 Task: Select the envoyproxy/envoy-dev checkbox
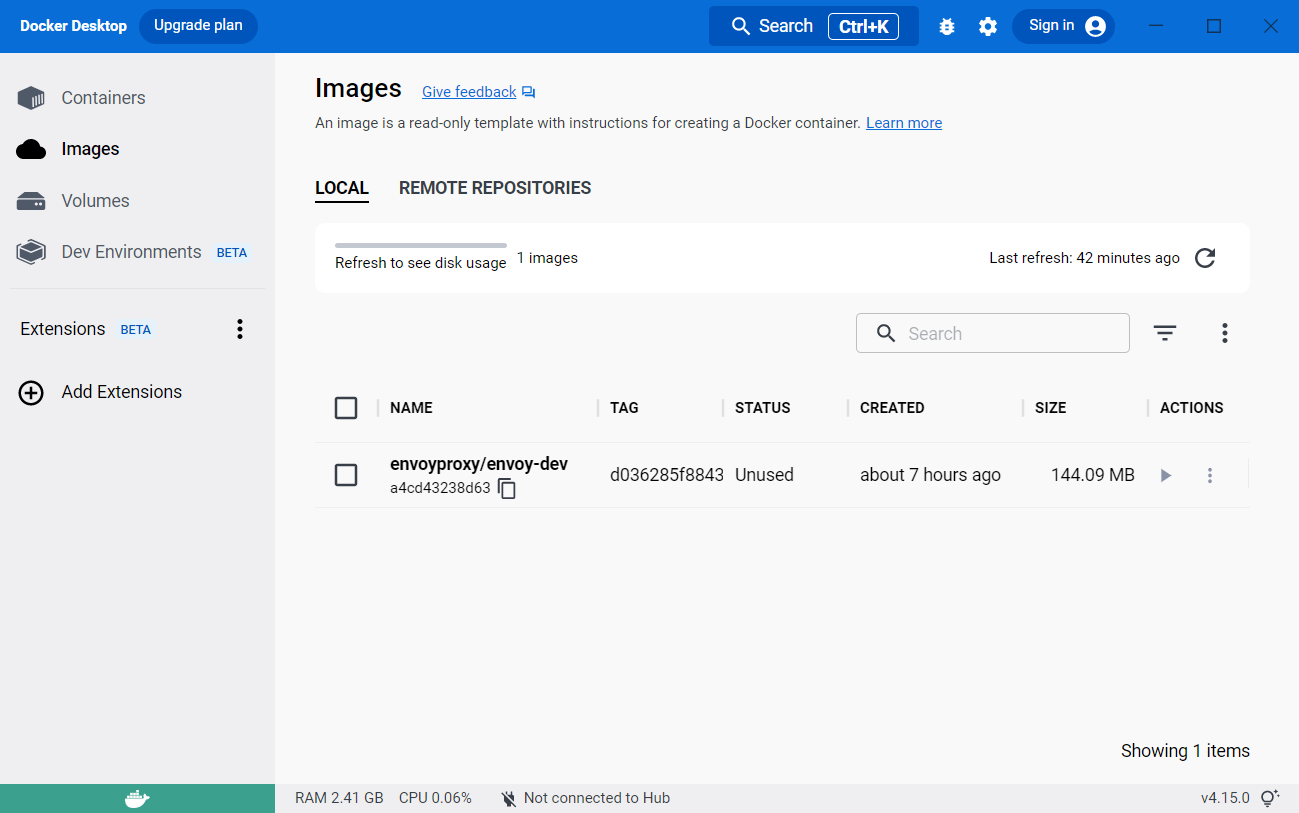pos(346,475)
